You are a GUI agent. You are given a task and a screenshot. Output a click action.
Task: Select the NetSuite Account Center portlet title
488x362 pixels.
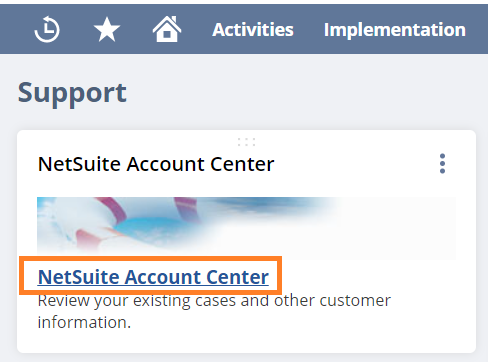156,164
